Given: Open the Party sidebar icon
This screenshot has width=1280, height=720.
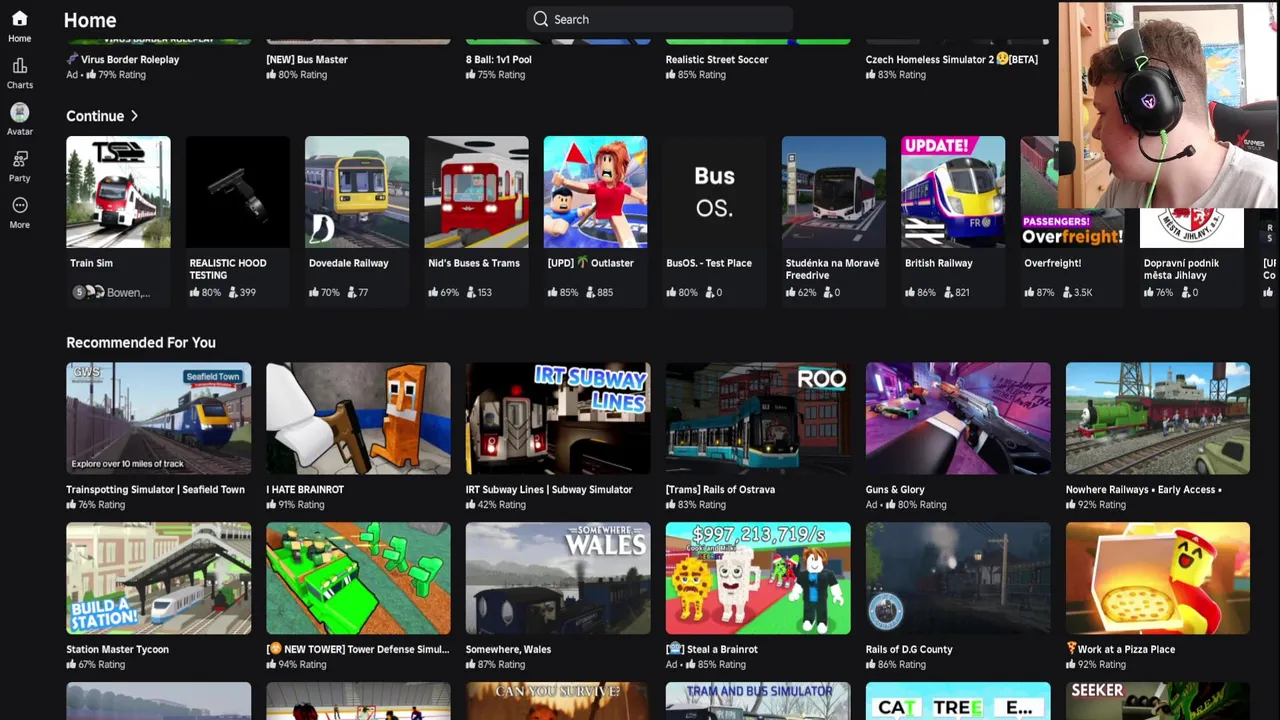Looking at the screenshot, I should (x=19, y=166).
